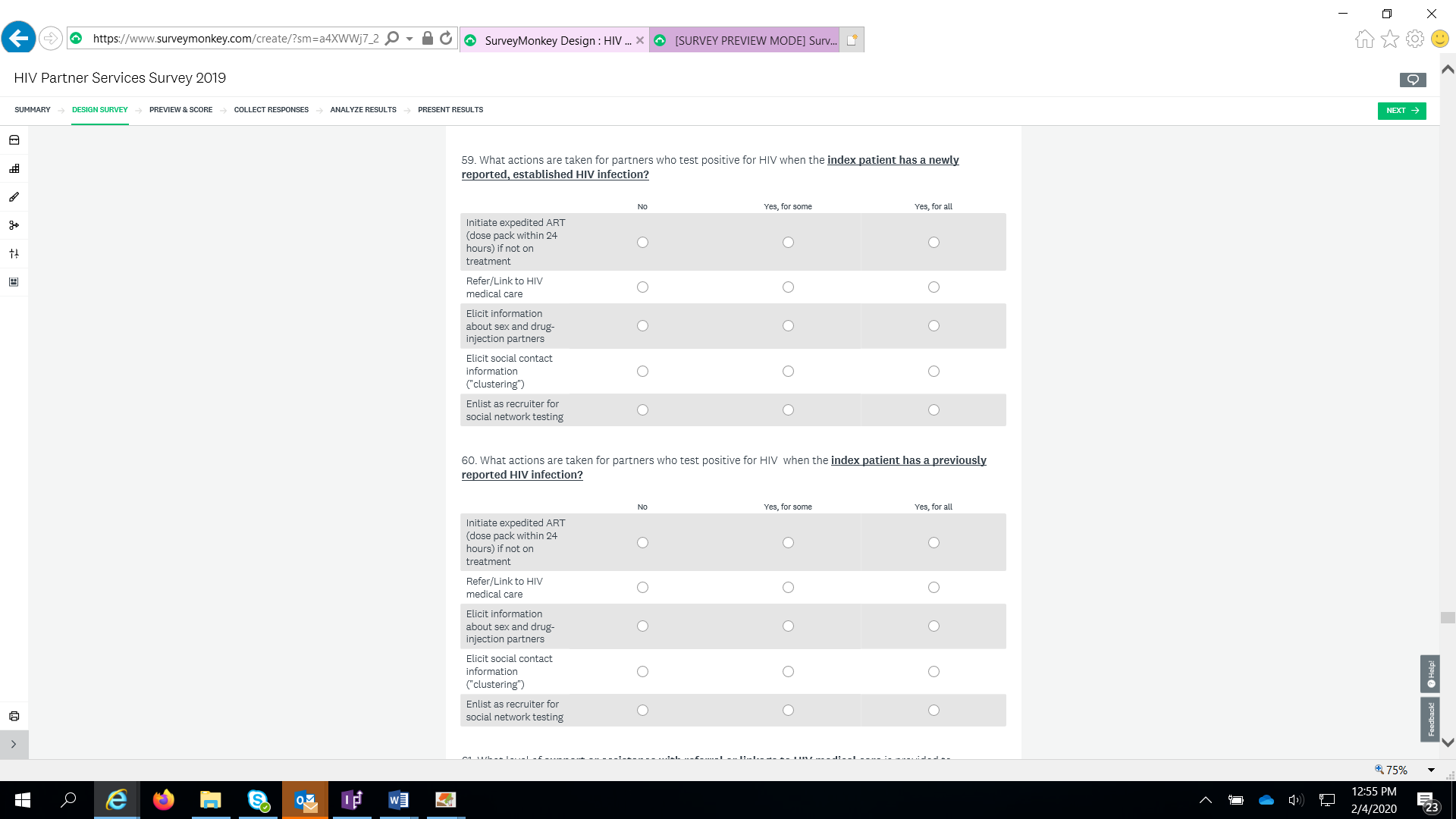Select 'Yes, for some' for Enlist as recruiter in Q60
This screenshot has width=1456, height=819.
coord(788,711)
